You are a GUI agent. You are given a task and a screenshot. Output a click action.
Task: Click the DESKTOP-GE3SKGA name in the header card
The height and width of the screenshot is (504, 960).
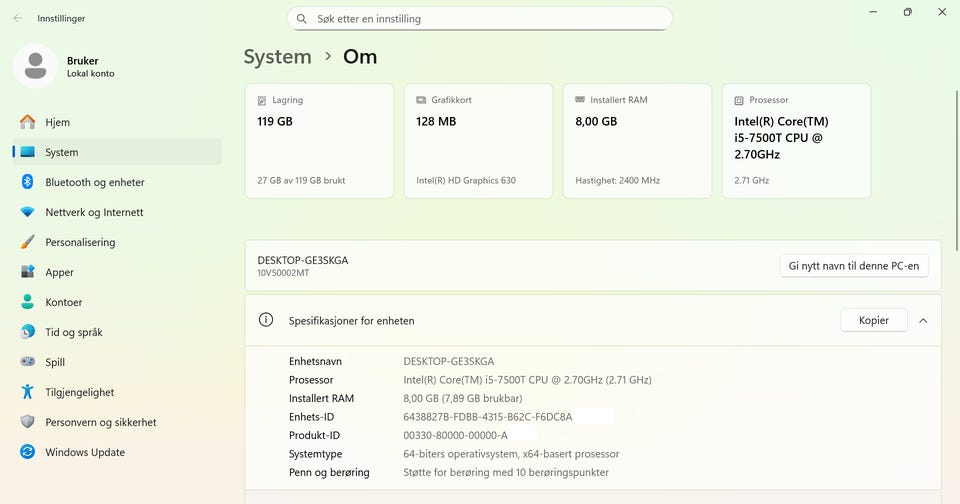click(x=302, y=260)
